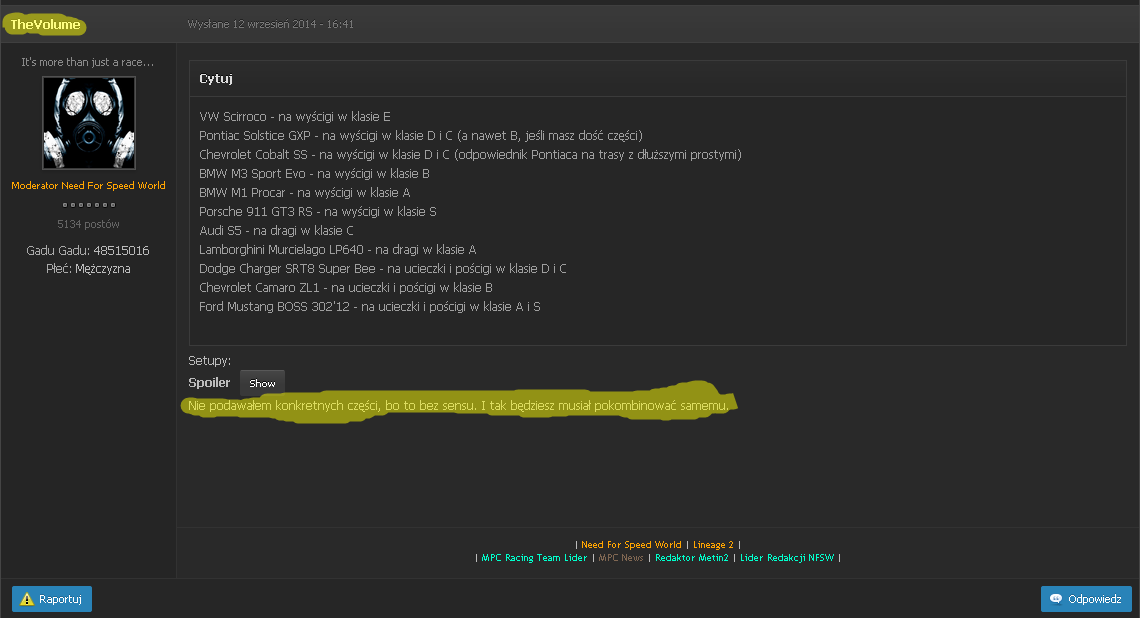Viewport: 1140px width, 618px height.
Task: Open the Redaktor Metin2 link
Action: (691, 558)
